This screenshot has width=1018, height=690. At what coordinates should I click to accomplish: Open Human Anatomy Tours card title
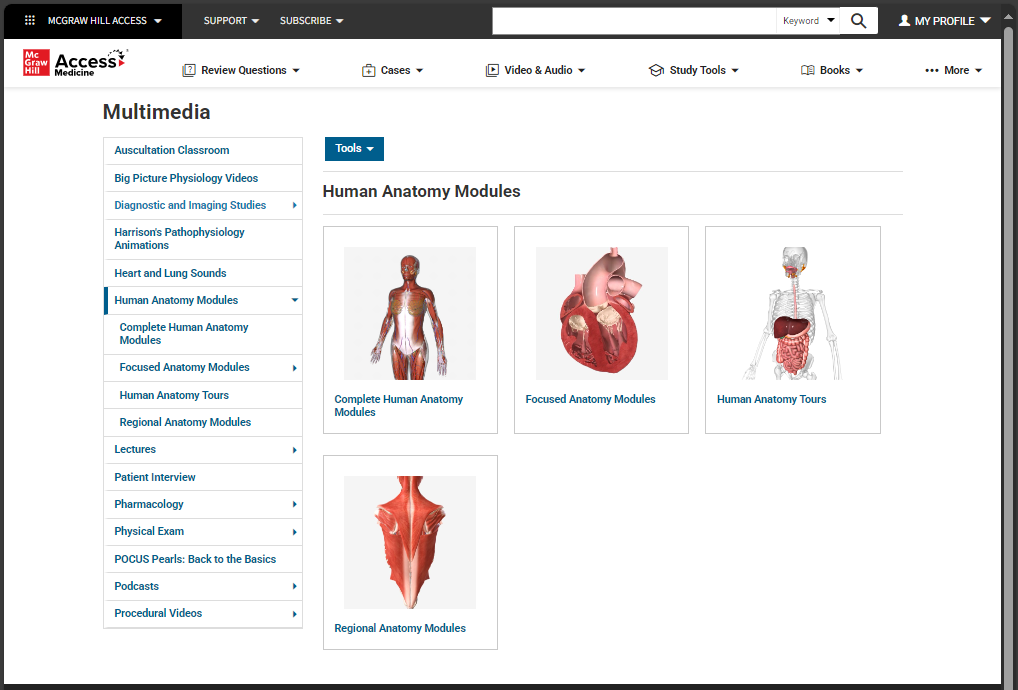point(771,399)
